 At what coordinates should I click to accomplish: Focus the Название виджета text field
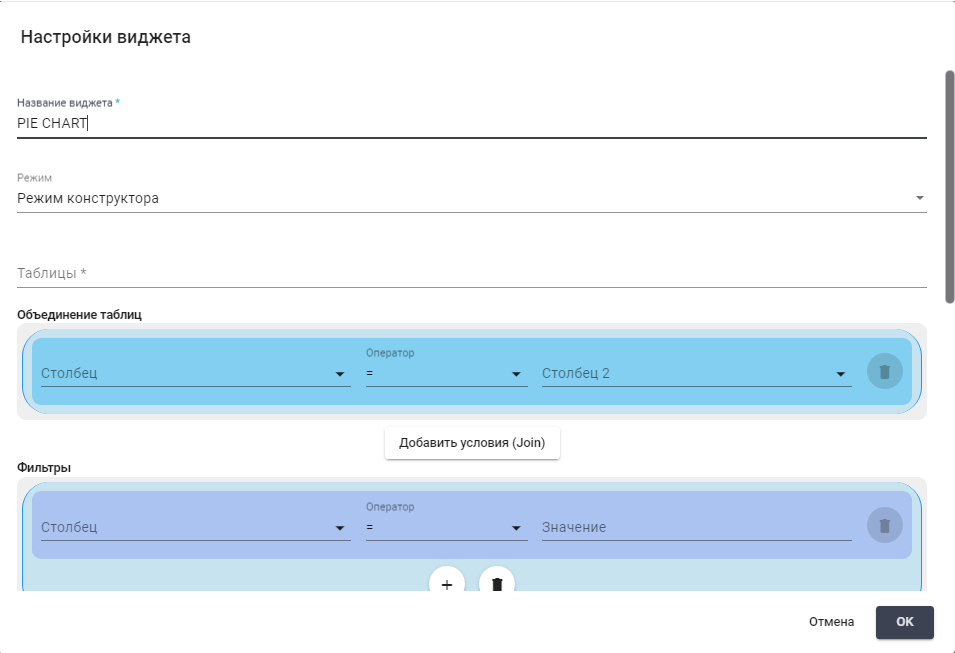coord(470,124)
